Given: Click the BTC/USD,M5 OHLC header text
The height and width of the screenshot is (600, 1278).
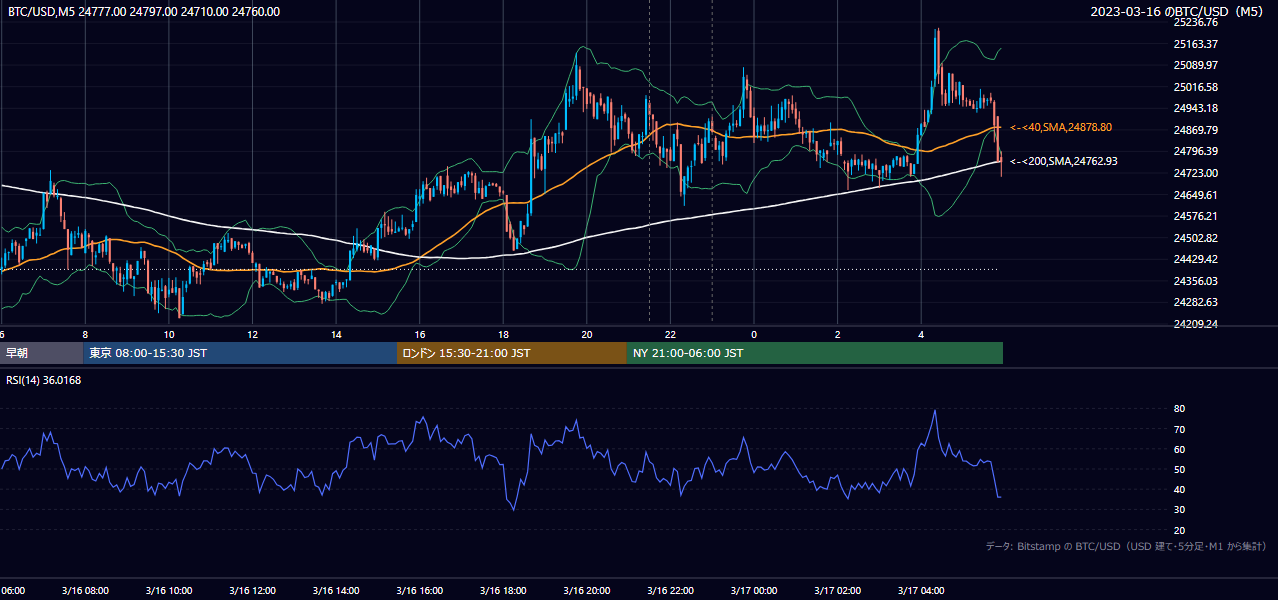Looking at the screenshot, I should (144, 12).
